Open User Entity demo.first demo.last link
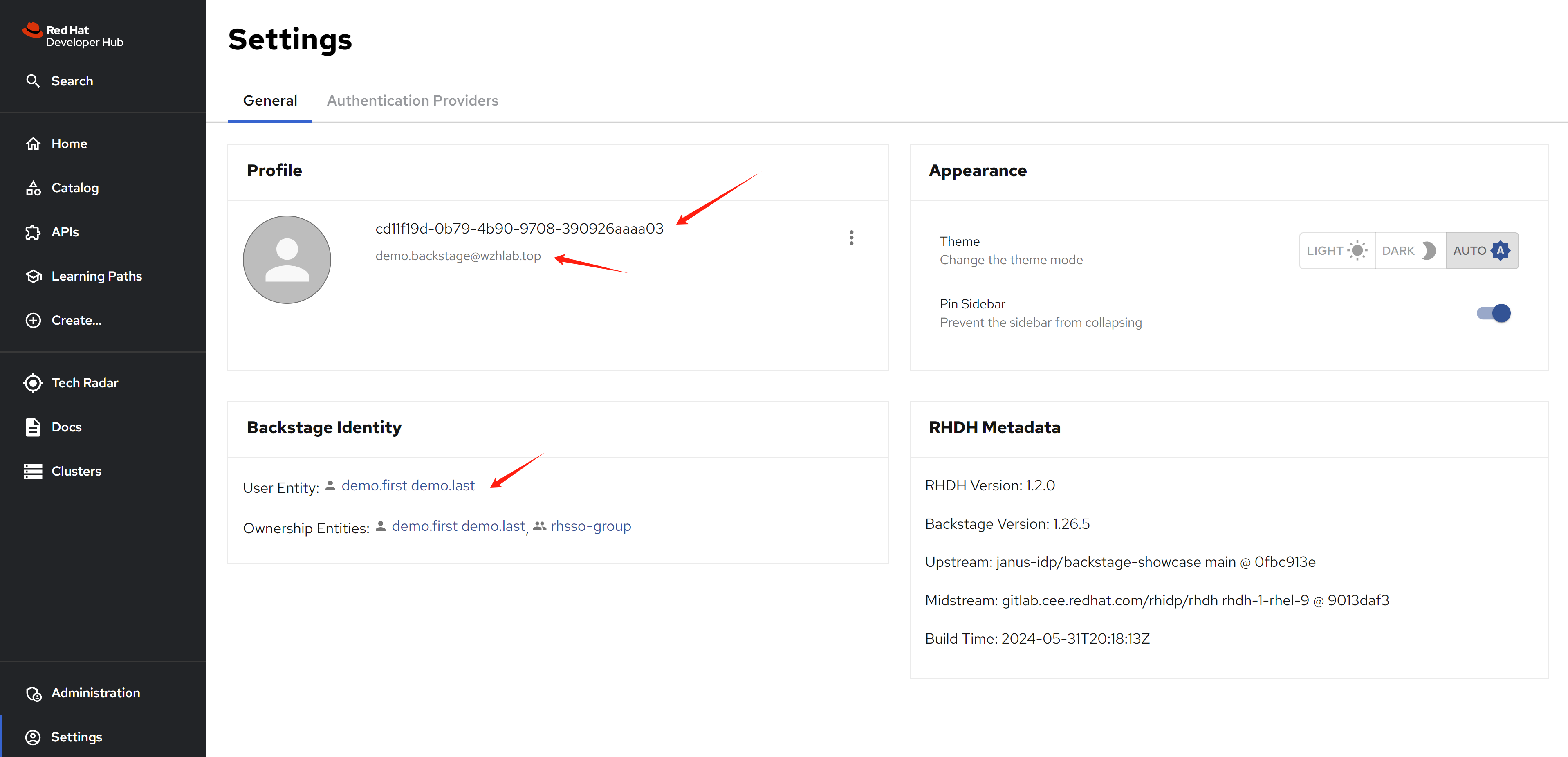This screenshot has width=1568, height=757. coord(407,485)
